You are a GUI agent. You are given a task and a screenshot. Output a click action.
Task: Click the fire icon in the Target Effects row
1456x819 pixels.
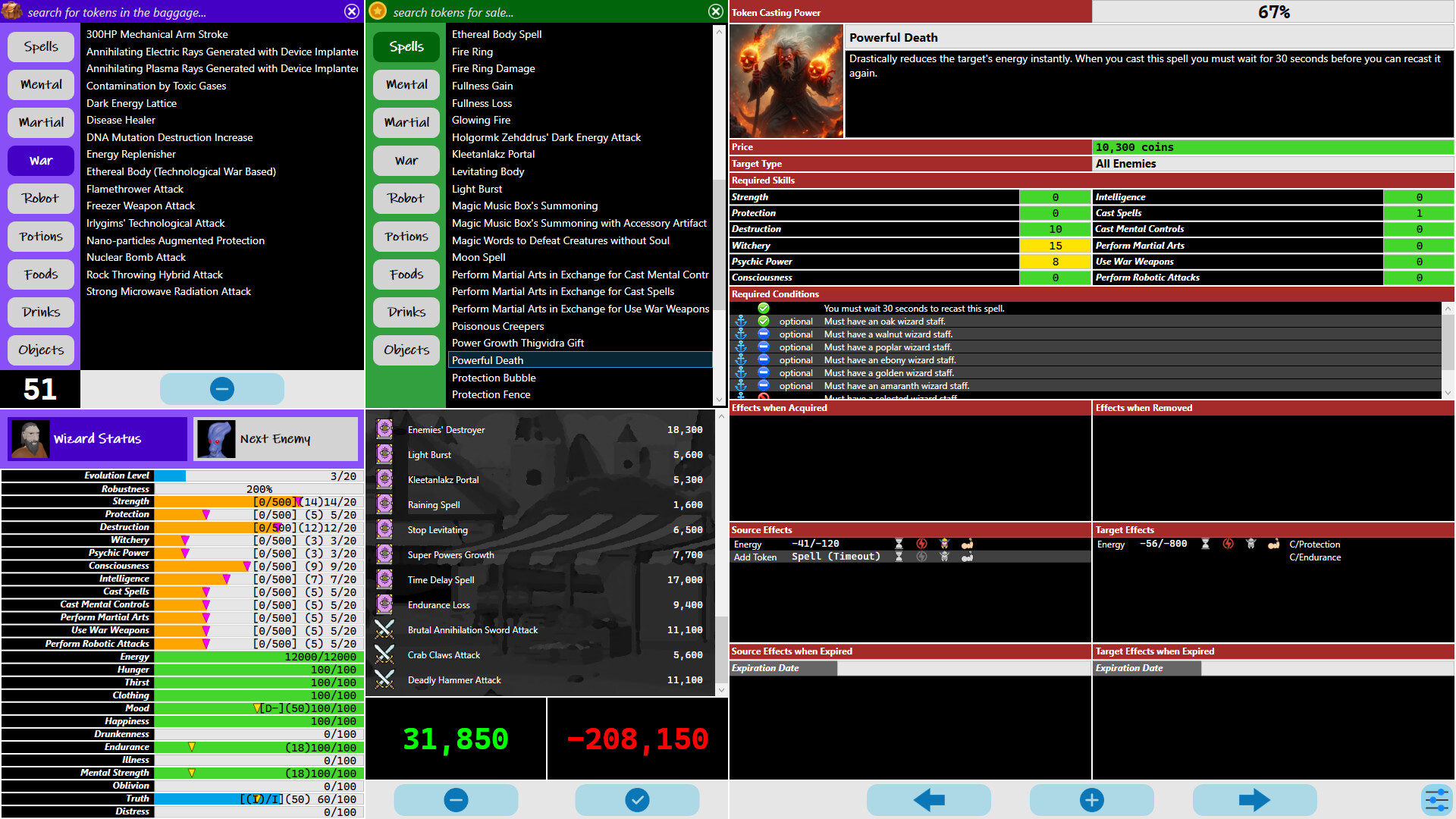tap(1228, 544)
